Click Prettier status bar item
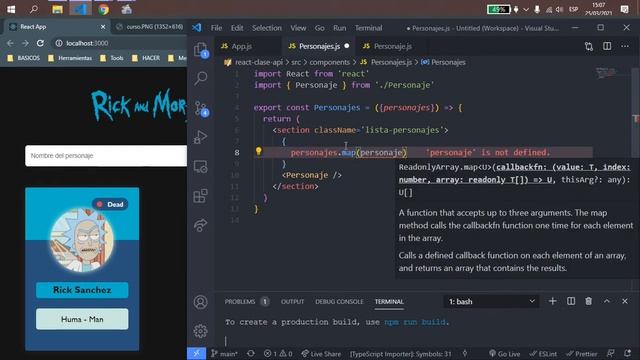 582,353
